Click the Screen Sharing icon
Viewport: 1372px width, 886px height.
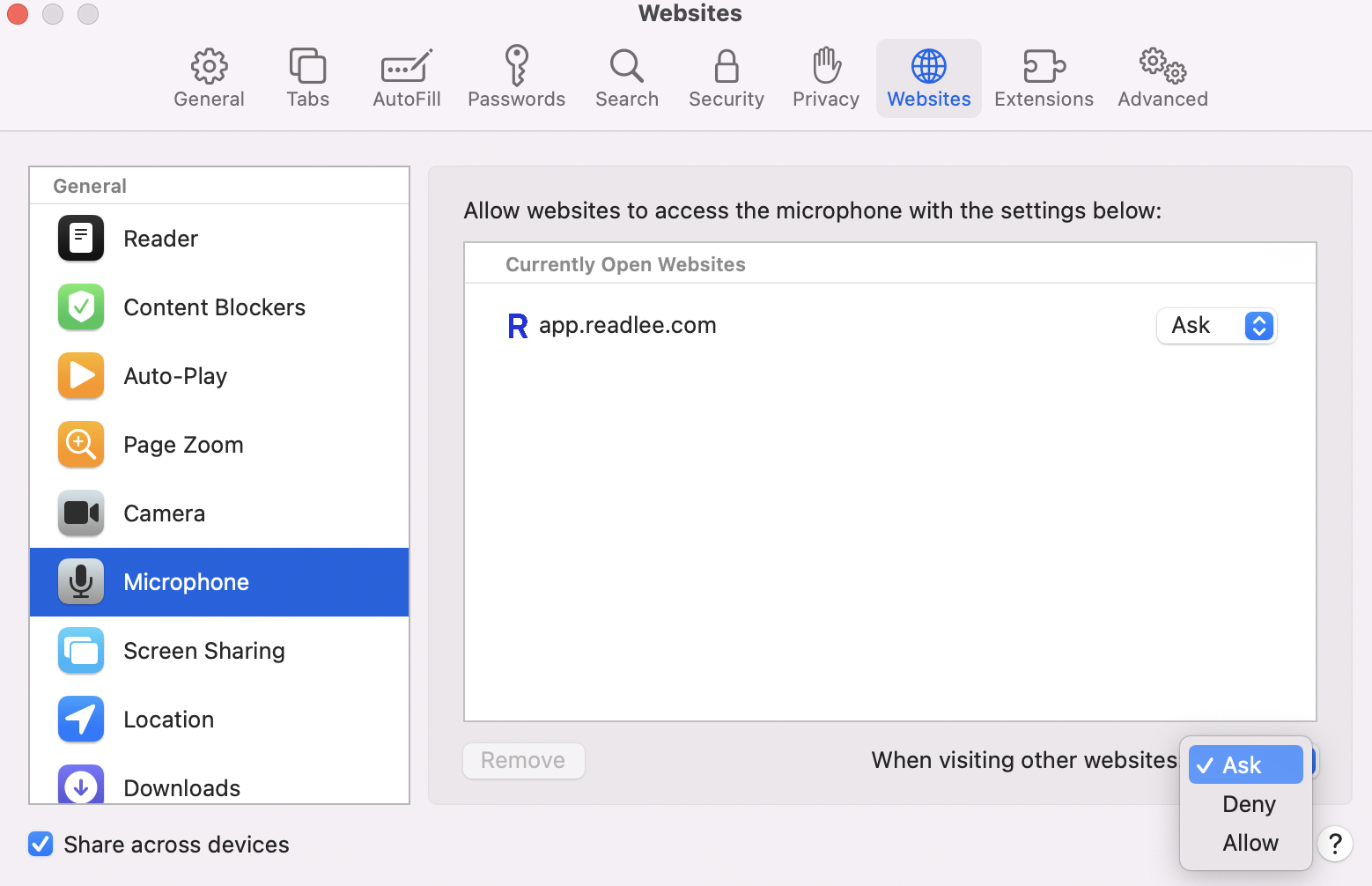pyautogui.click(x=81, y=651)
